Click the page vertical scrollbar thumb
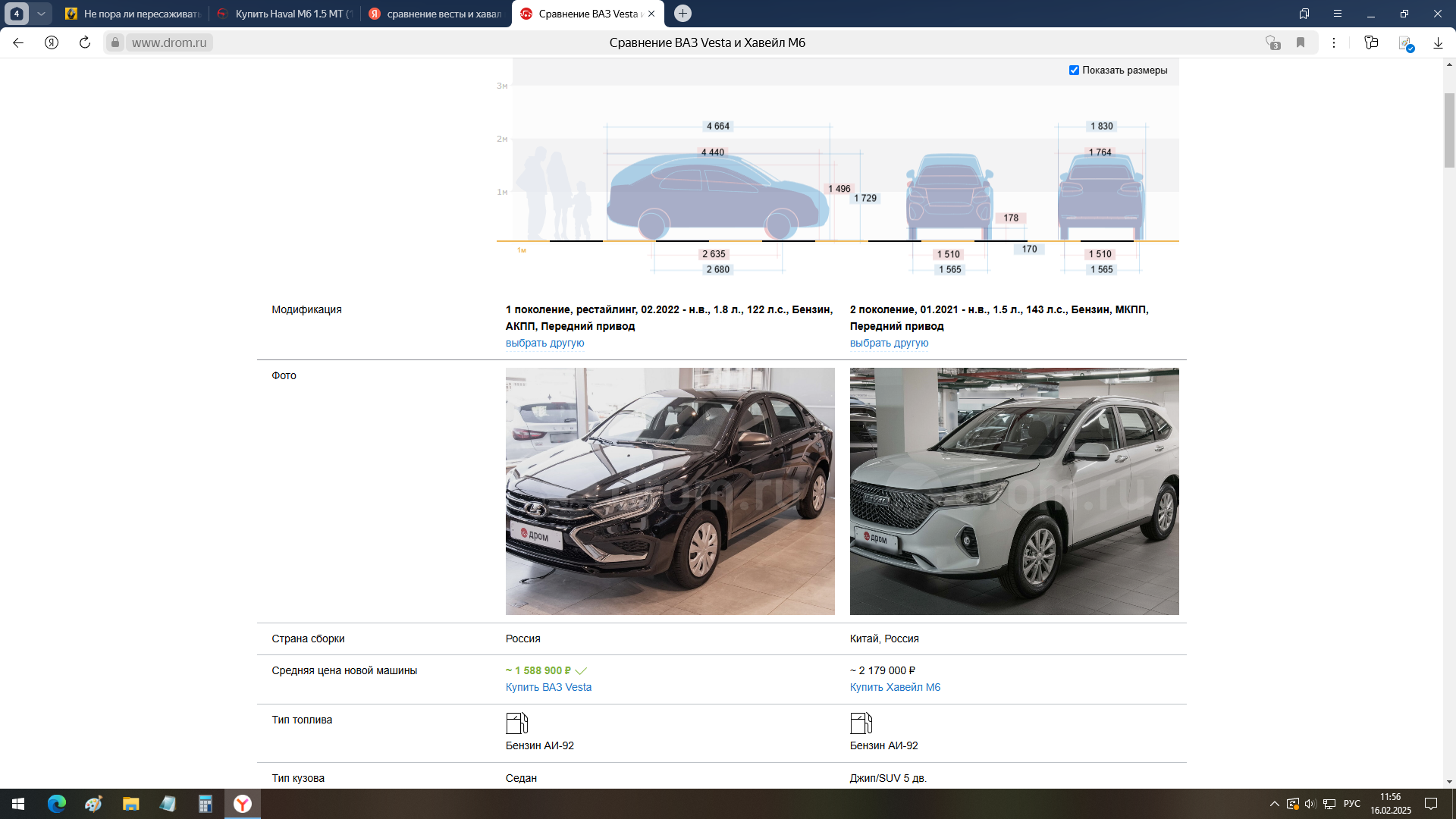The height and width of the screenshot is (819, 1456). pyautogui.click(x=1449, y=129)
